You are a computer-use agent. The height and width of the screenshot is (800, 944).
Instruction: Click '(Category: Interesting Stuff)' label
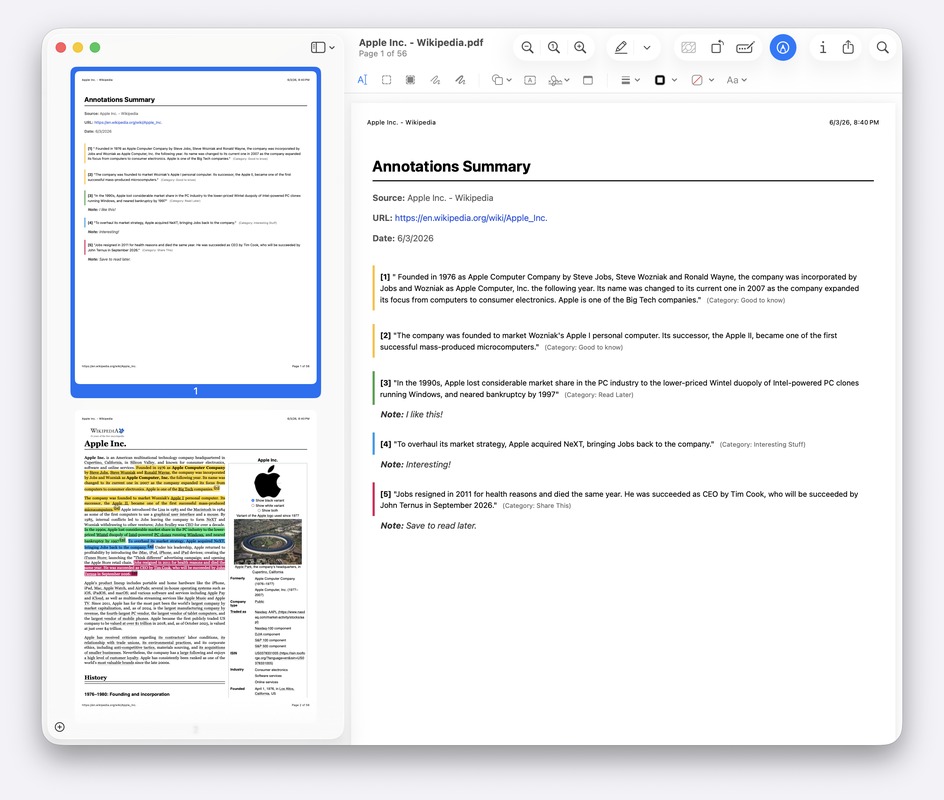click(x=762, y=445)
